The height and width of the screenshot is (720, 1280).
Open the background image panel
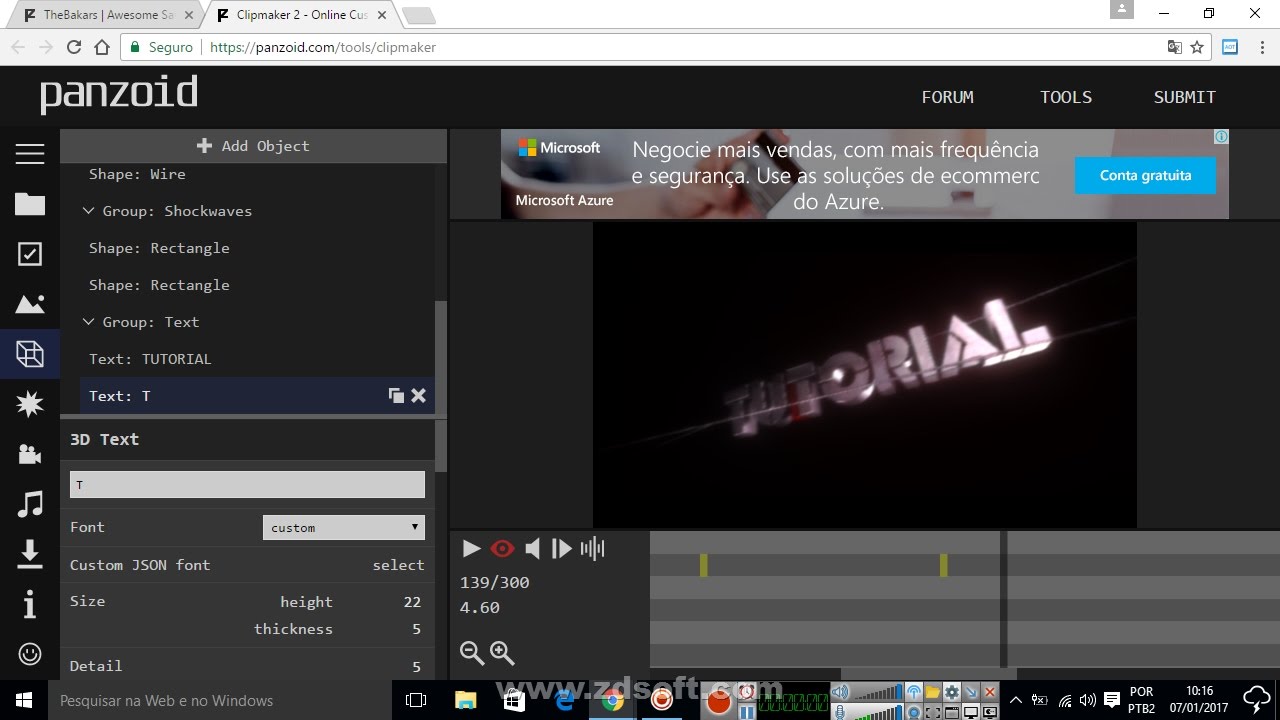[30, 304]
